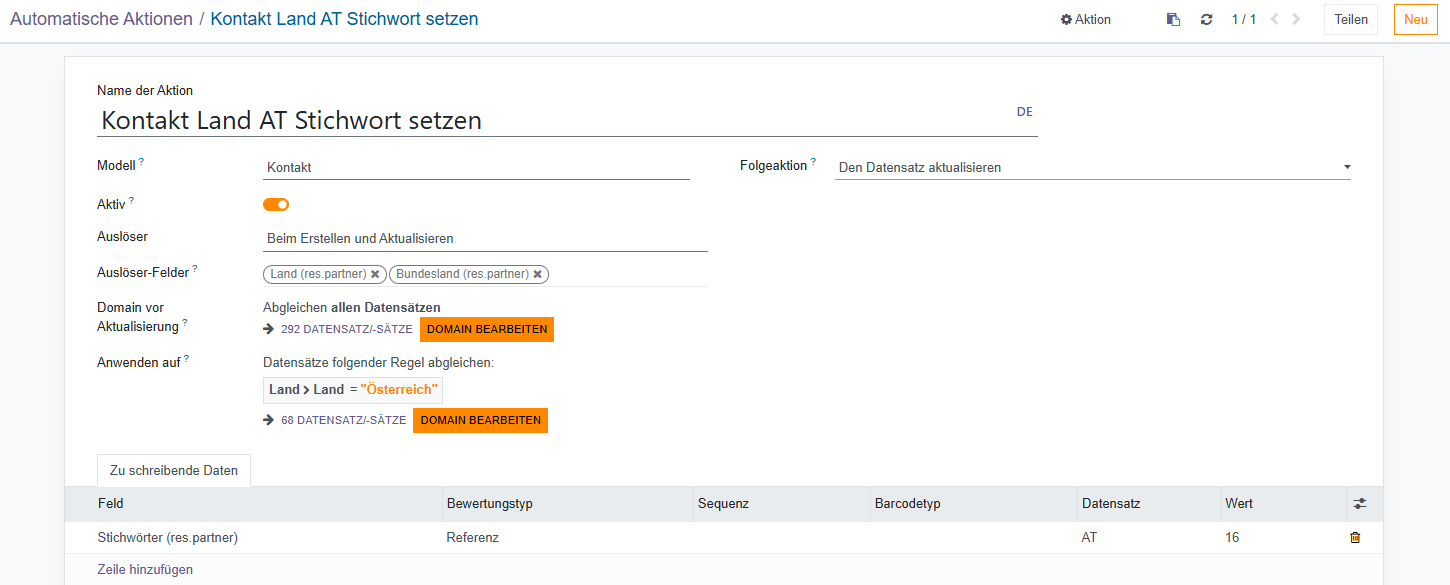The height and width of the screenshot is (585, 1450).
Task: Edit domain for 68 records filter
Action: click(480, 420)
